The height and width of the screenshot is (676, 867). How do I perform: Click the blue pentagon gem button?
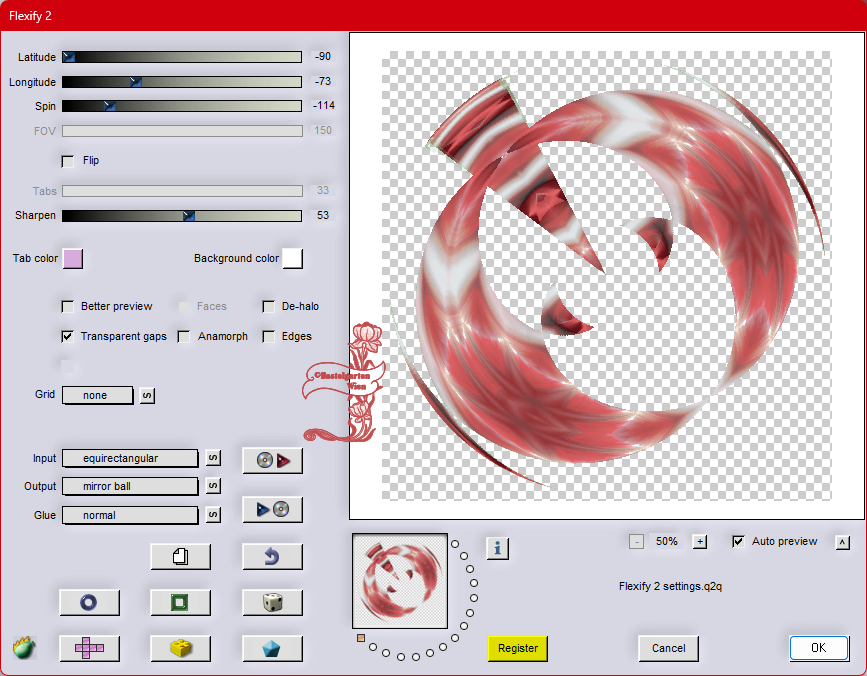pyautogui.click(x=272, y=648)
